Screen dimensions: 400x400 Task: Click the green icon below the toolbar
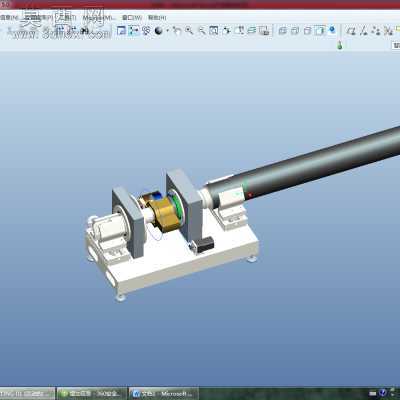click(340, 46)
